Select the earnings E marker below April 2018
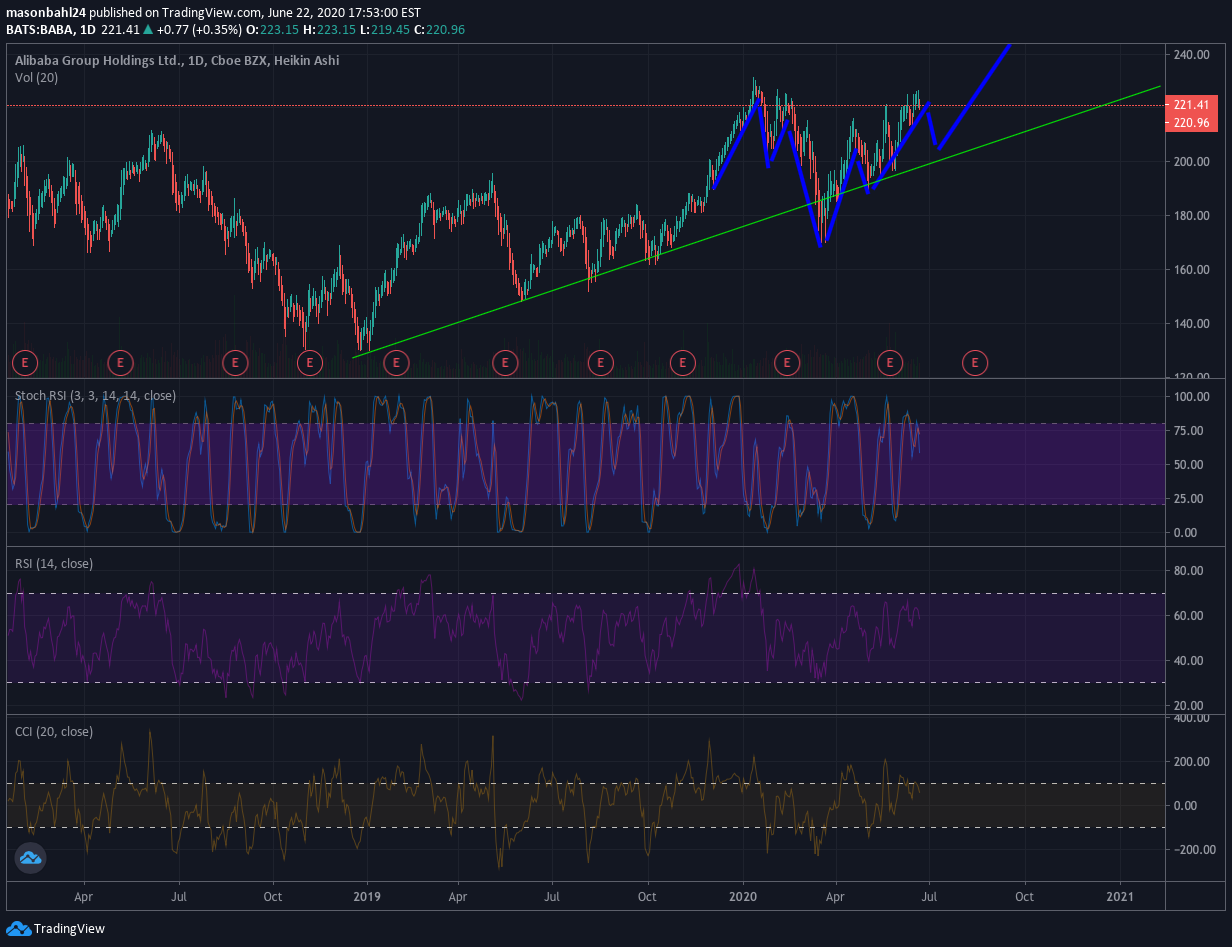Viewport: 1232px width, 947px height. 120,362
